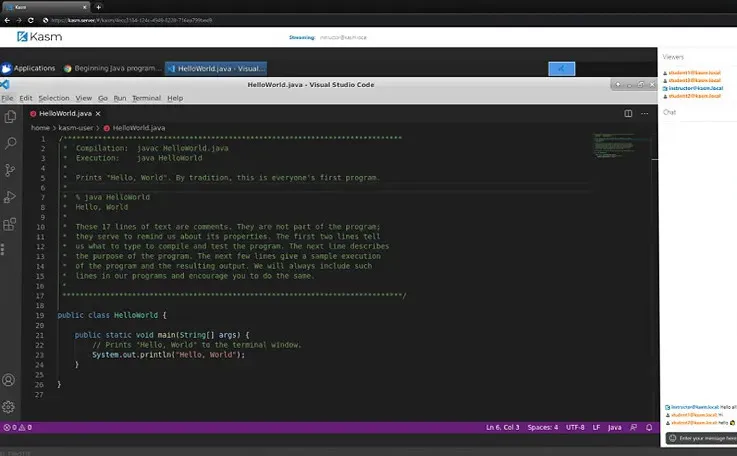Screen dimensions: 737x456
Task: Split the editor to the right
Action: 628,113
